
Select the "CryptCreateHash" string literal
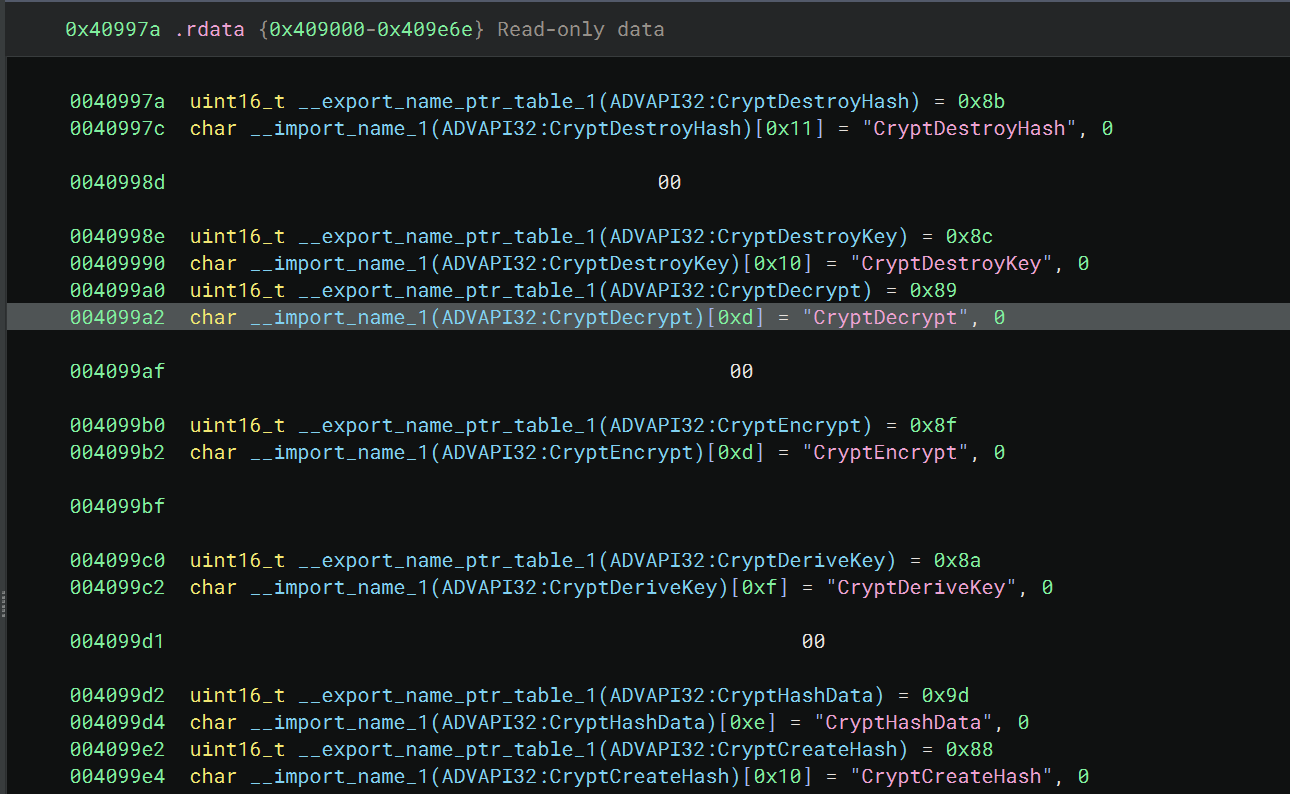point(957,776)
